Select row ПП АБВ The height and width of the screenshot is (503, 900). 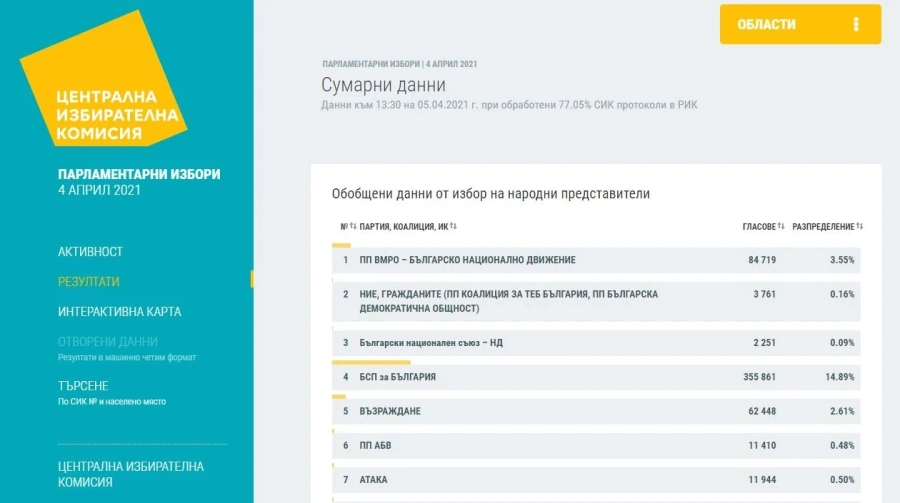click(x=596, y=446)
